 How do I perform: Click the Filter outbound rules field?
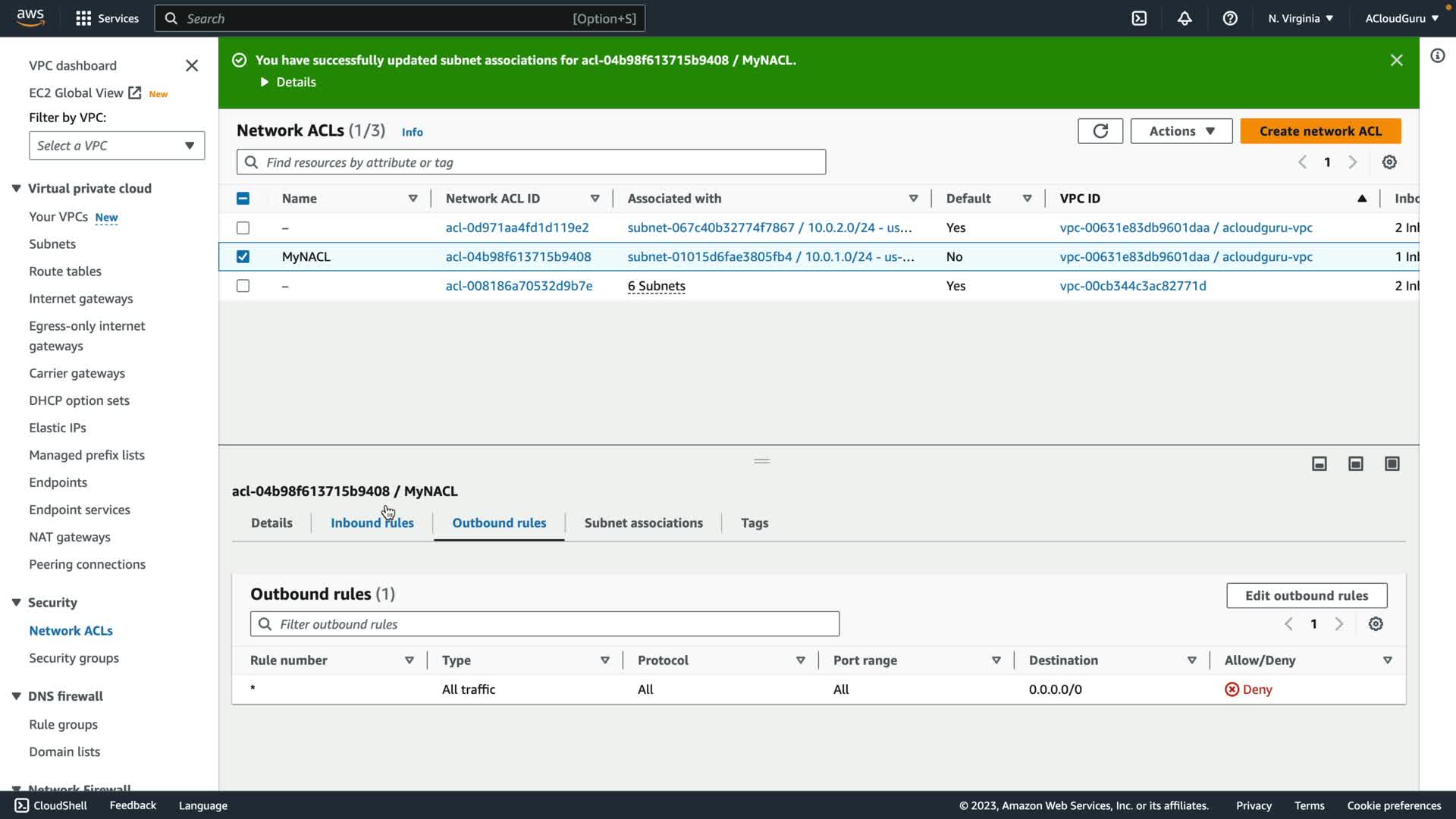coord(544,624)
